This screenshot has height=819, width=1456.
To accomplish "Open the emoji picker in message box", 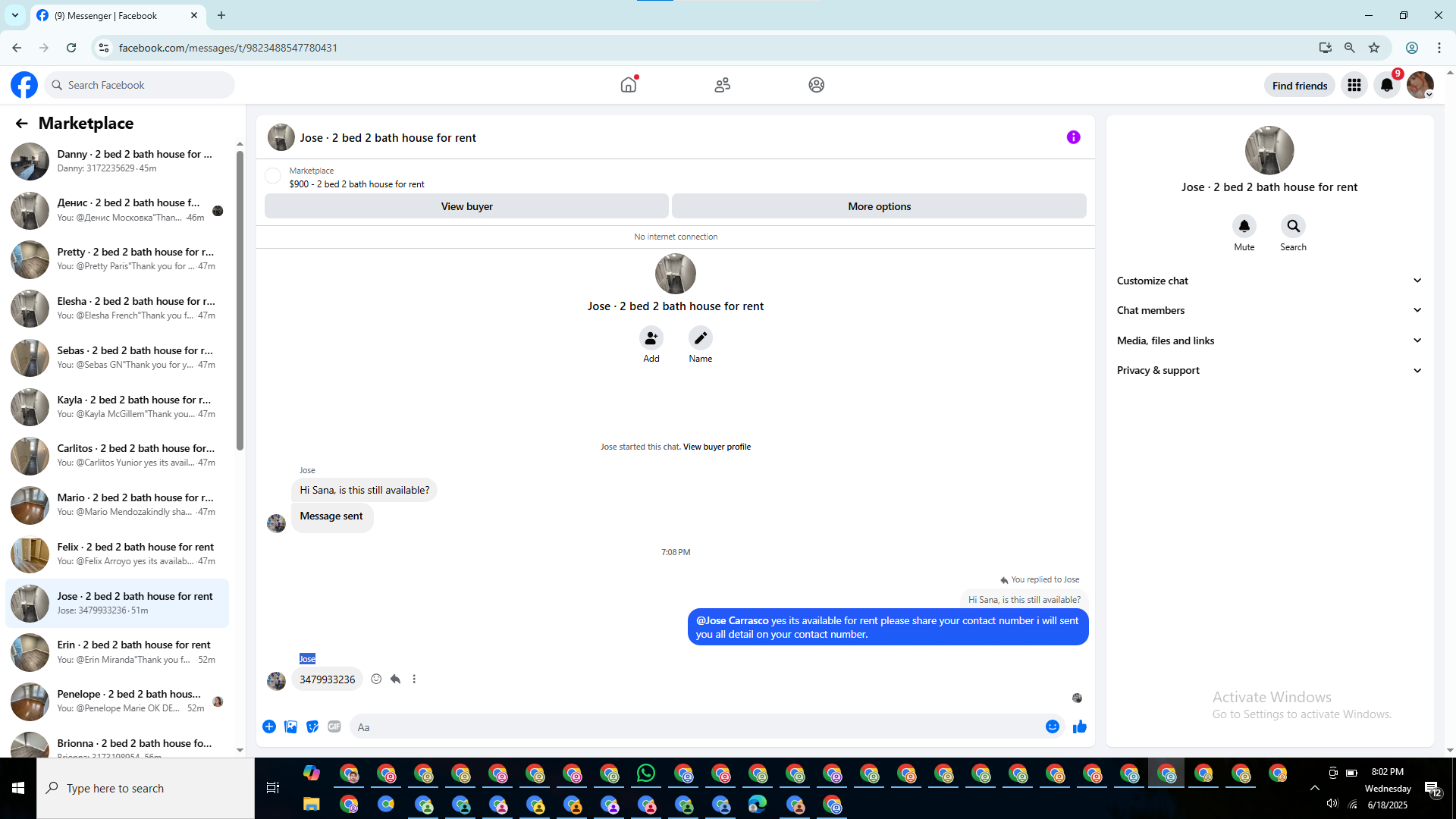I will (1053, 726).
